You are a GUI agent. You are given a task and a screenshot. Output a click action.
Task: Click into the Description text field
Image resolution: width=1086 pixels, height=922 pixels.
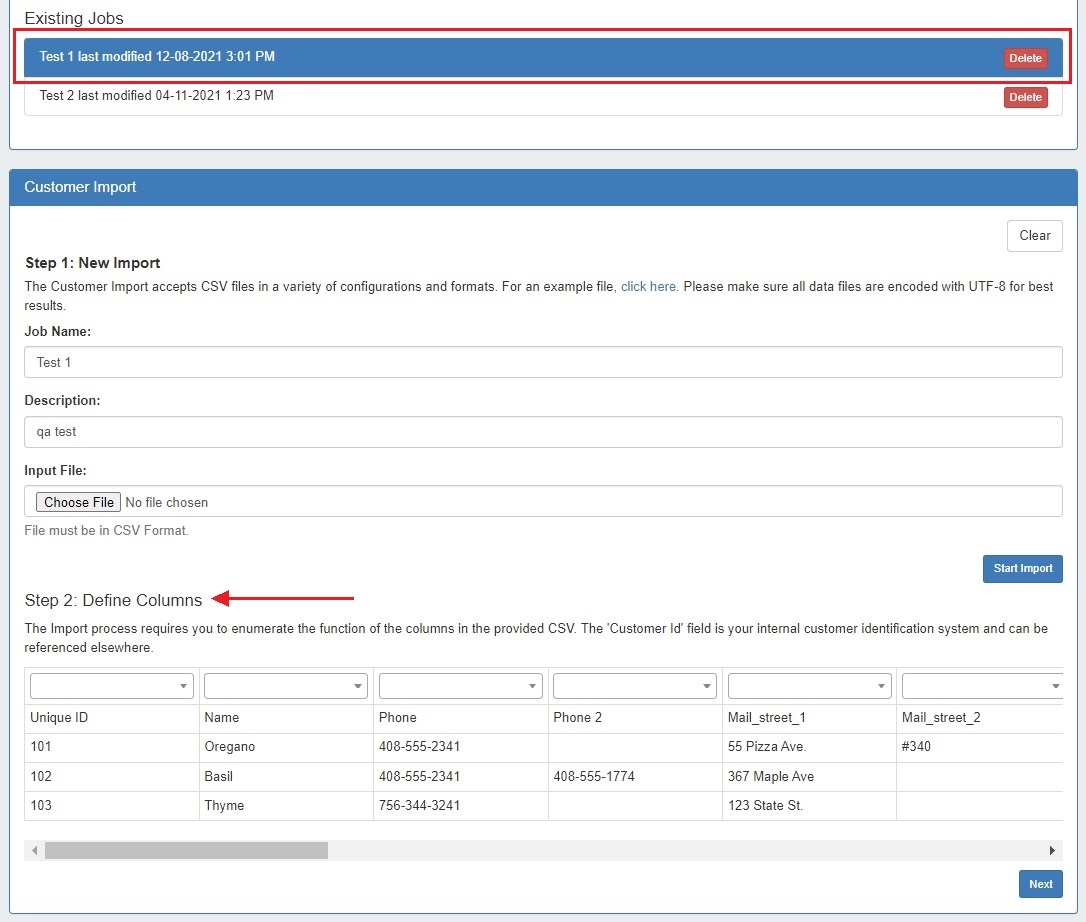click(543, 432)
